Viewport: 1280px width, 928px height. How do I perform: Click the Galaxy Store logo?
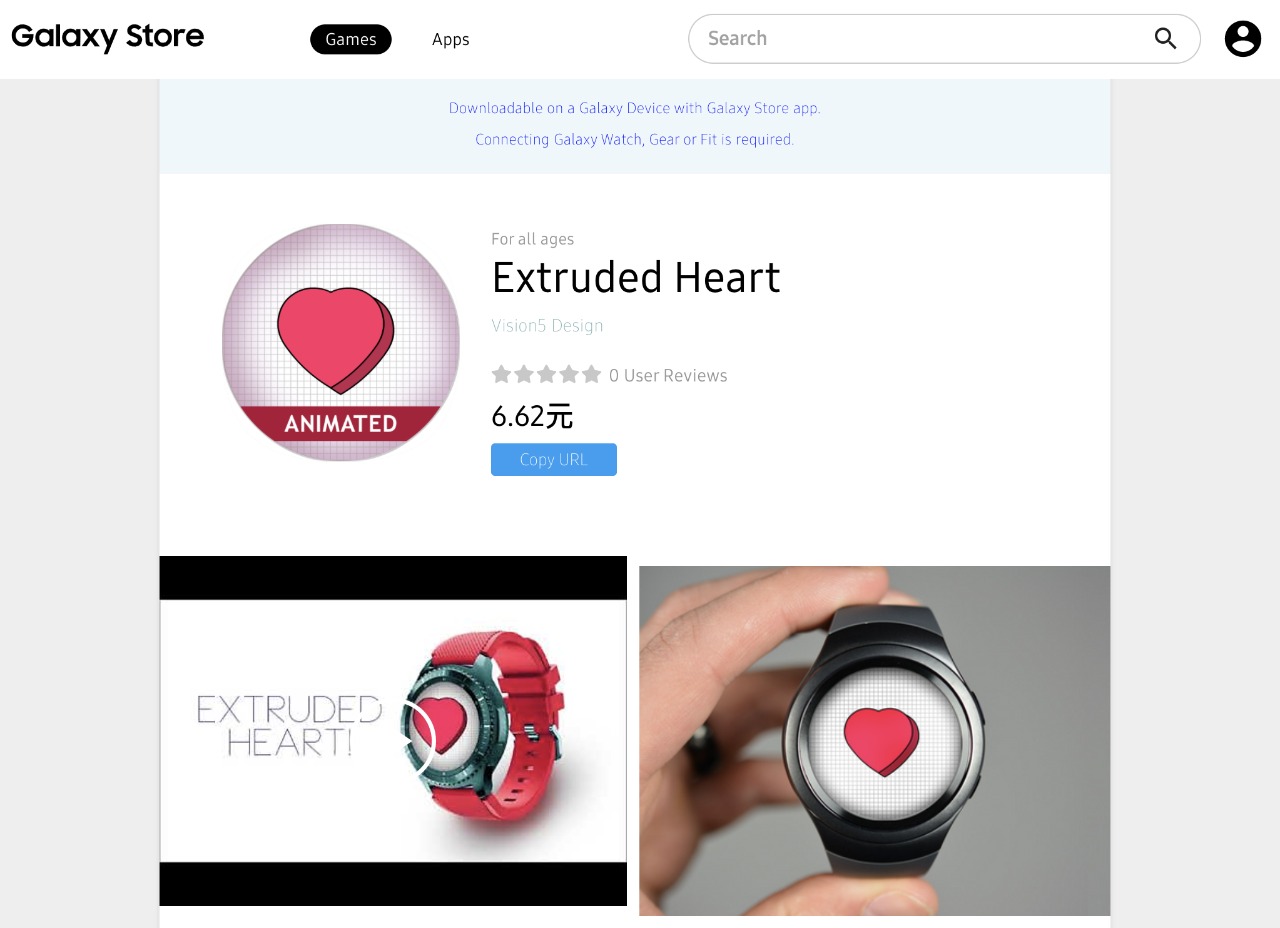108,38
